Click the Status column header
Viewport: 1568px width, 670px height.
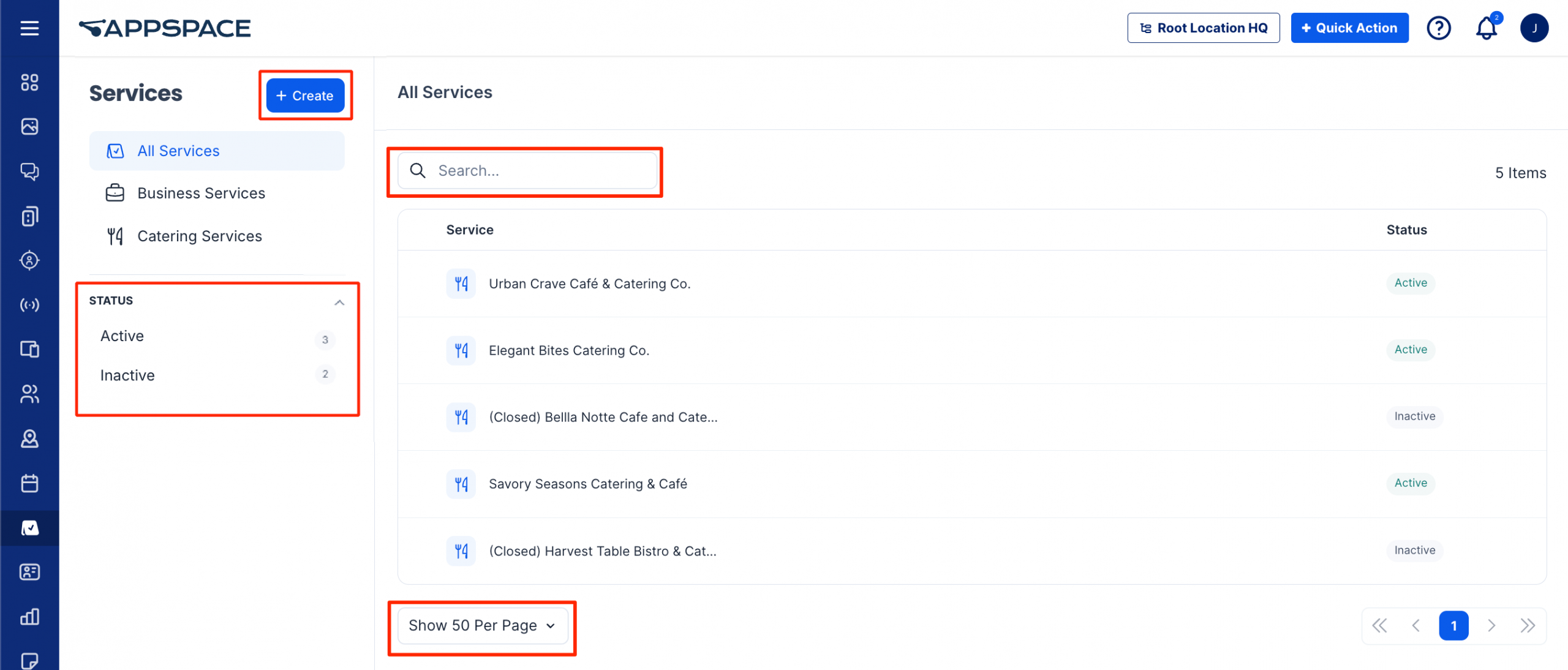(1406, 230)
